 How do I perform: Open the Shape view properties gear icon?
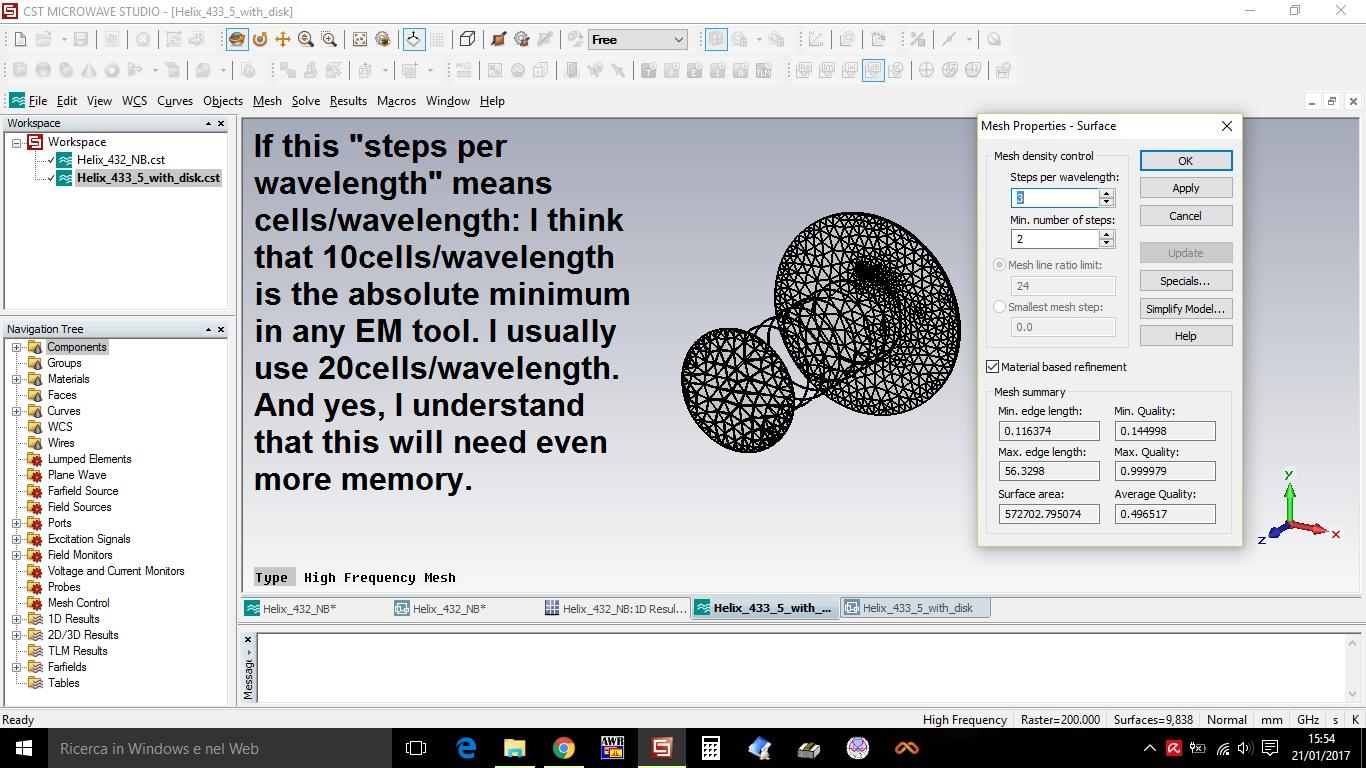[x=521, y=40]
